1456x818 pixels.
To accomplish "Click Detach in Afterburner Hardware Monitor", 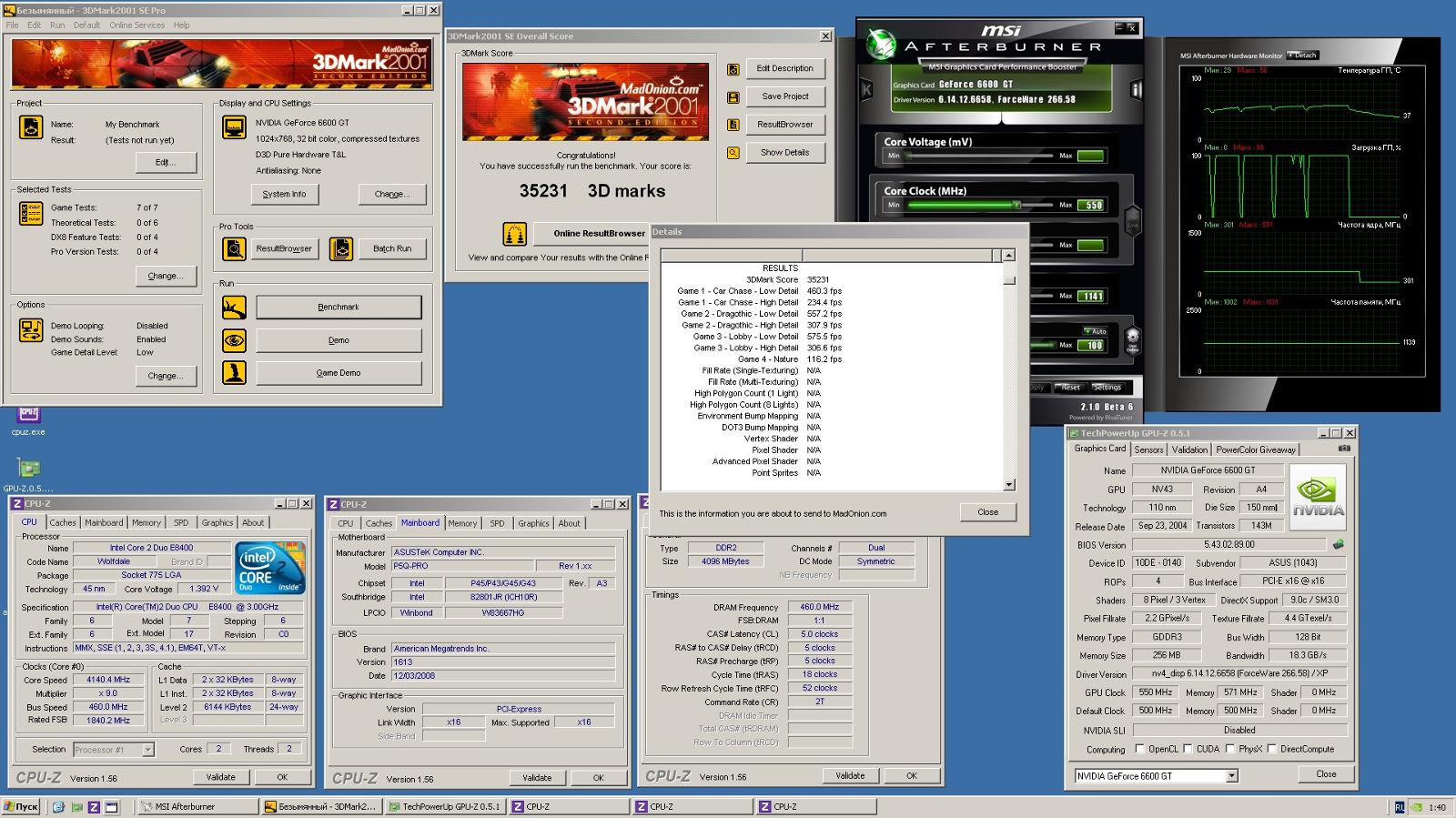I will [1303, 56].
